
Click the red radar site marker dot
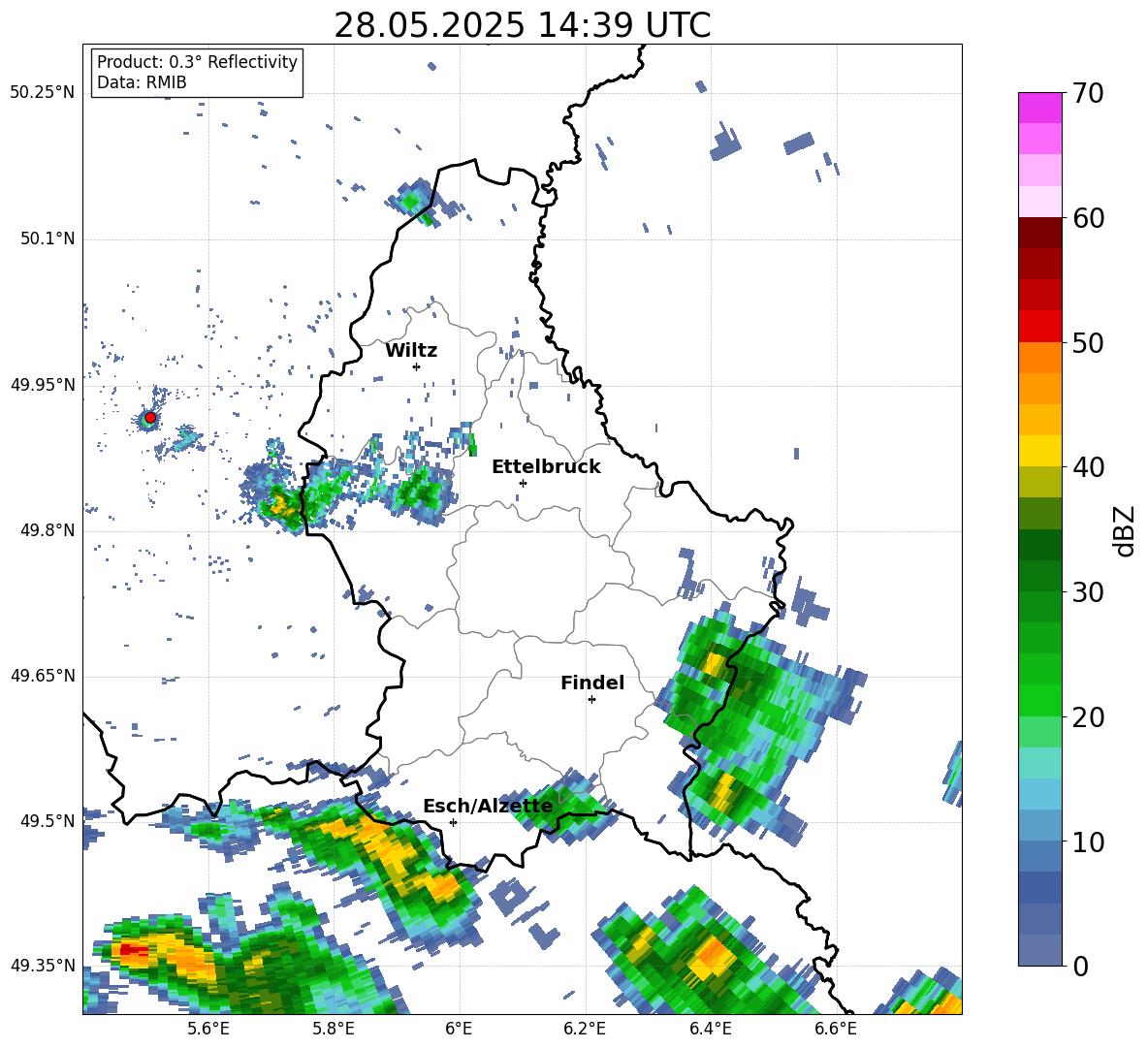(x=150, y=417)
